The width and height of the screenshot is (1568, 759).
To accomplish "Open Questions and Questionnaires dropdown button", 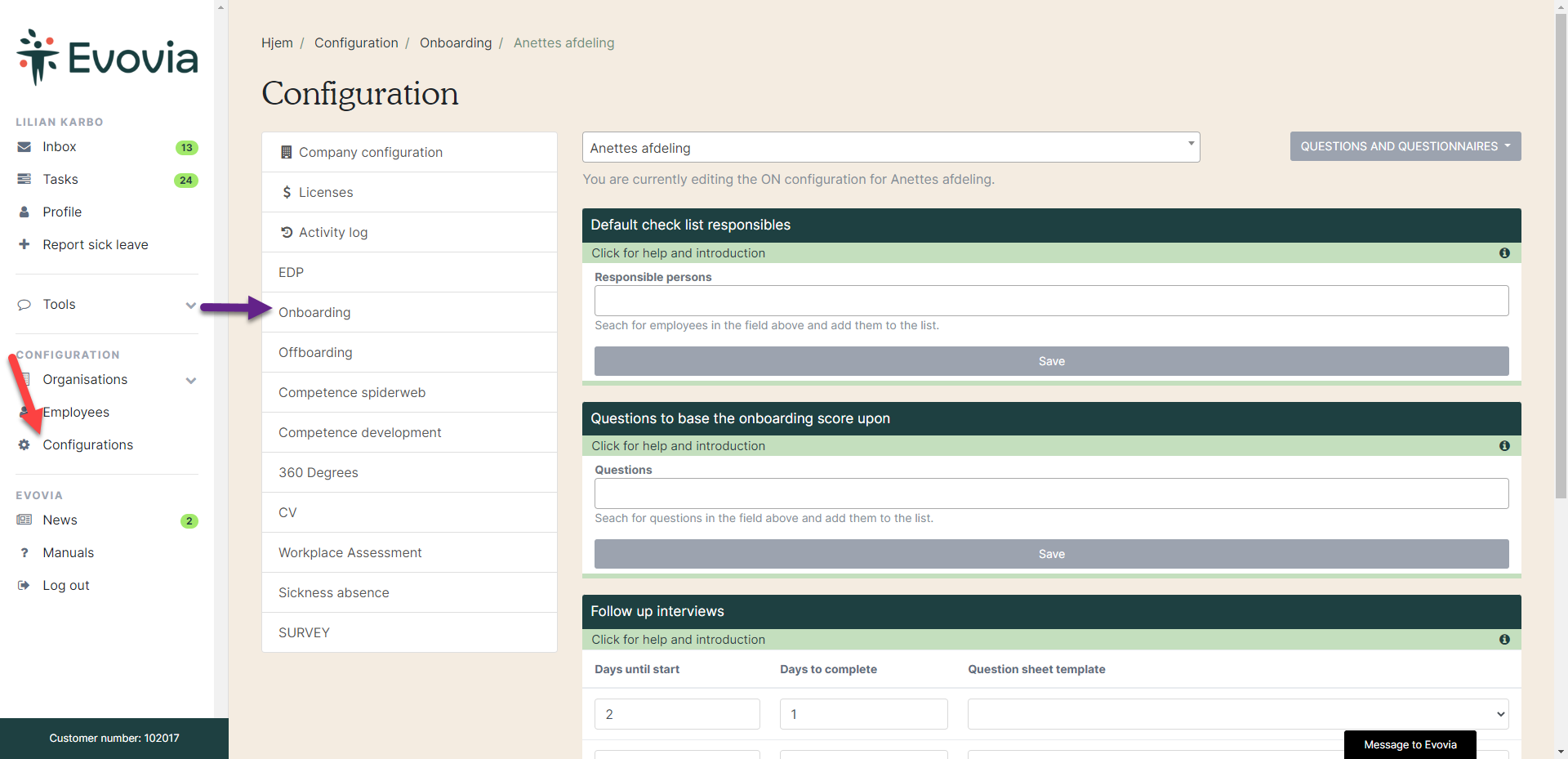I will 1405,146.
